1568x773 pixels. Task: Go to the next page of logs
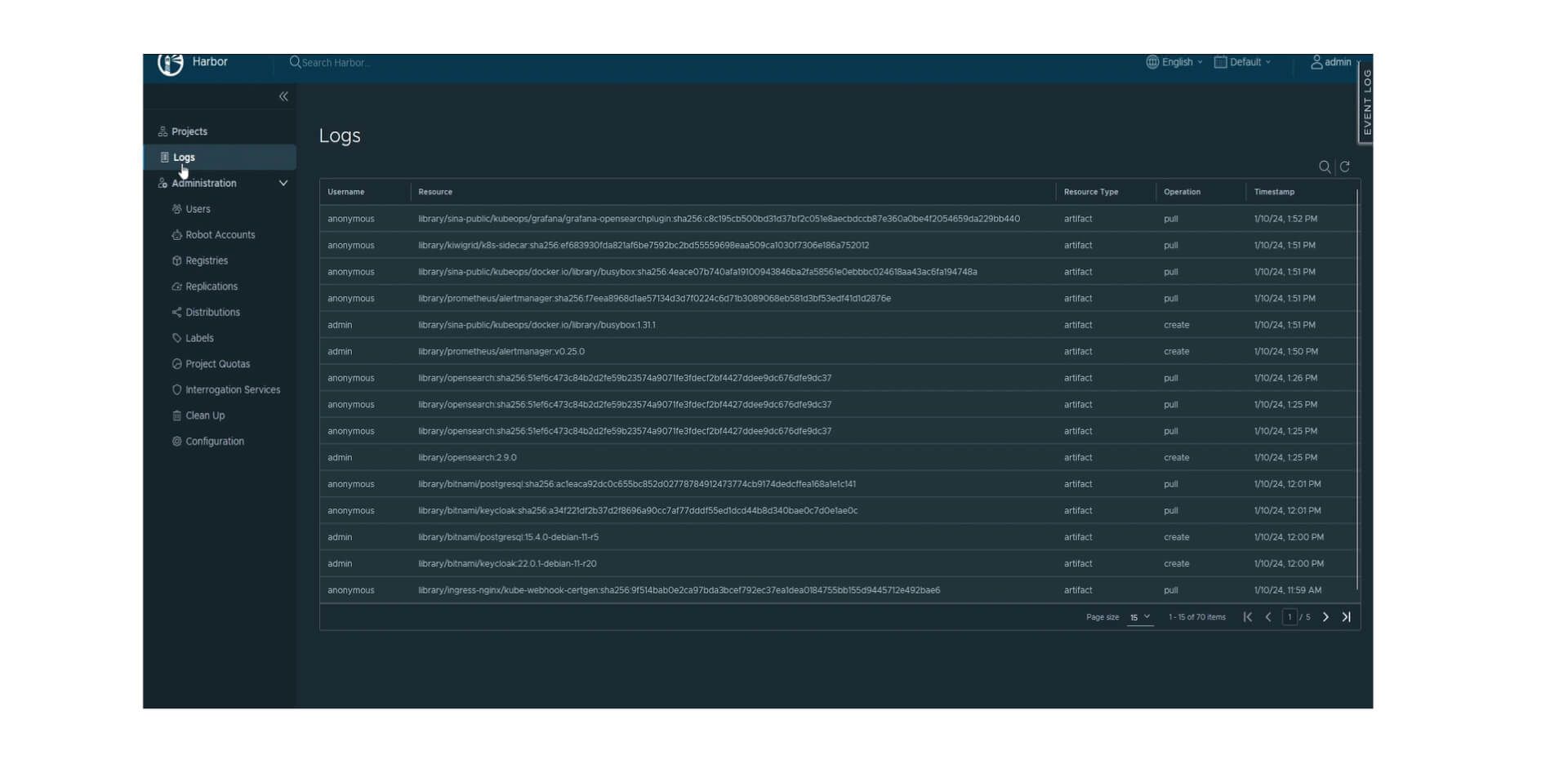point(1325,617)
